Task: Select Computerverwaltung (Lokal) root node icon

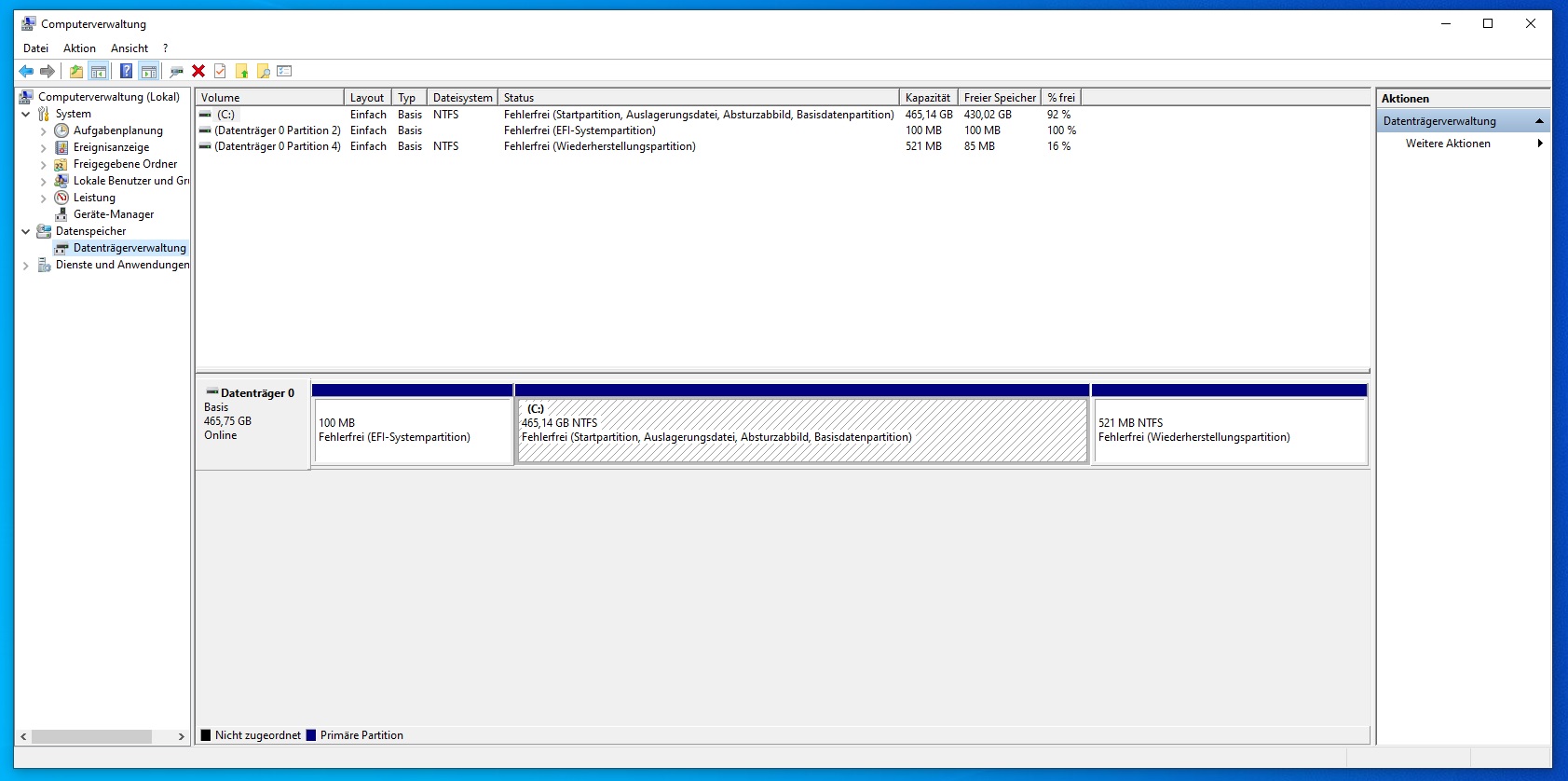Action: click(26, 97)
